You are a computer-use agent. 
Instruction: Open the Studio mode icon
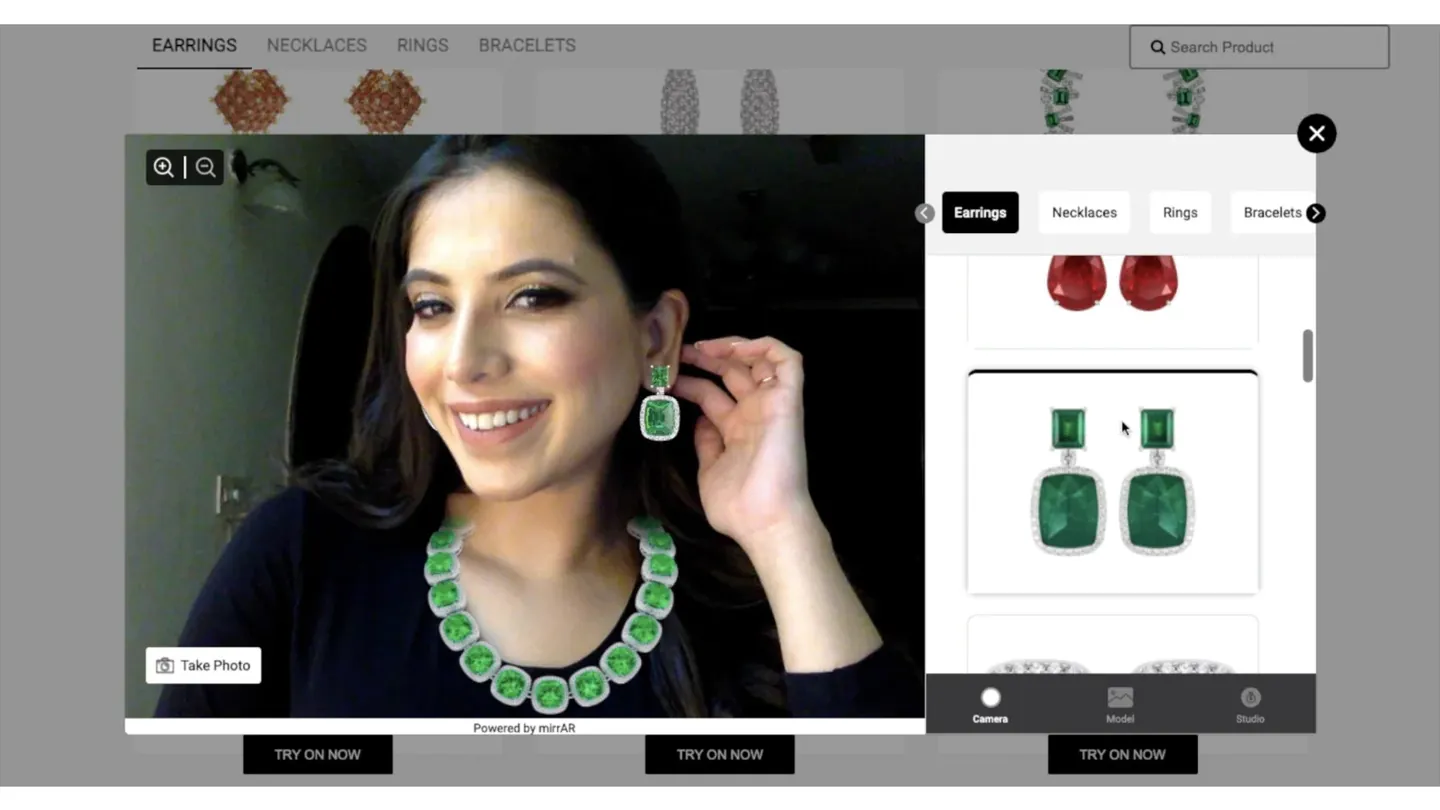click(x=1250, y=704)
